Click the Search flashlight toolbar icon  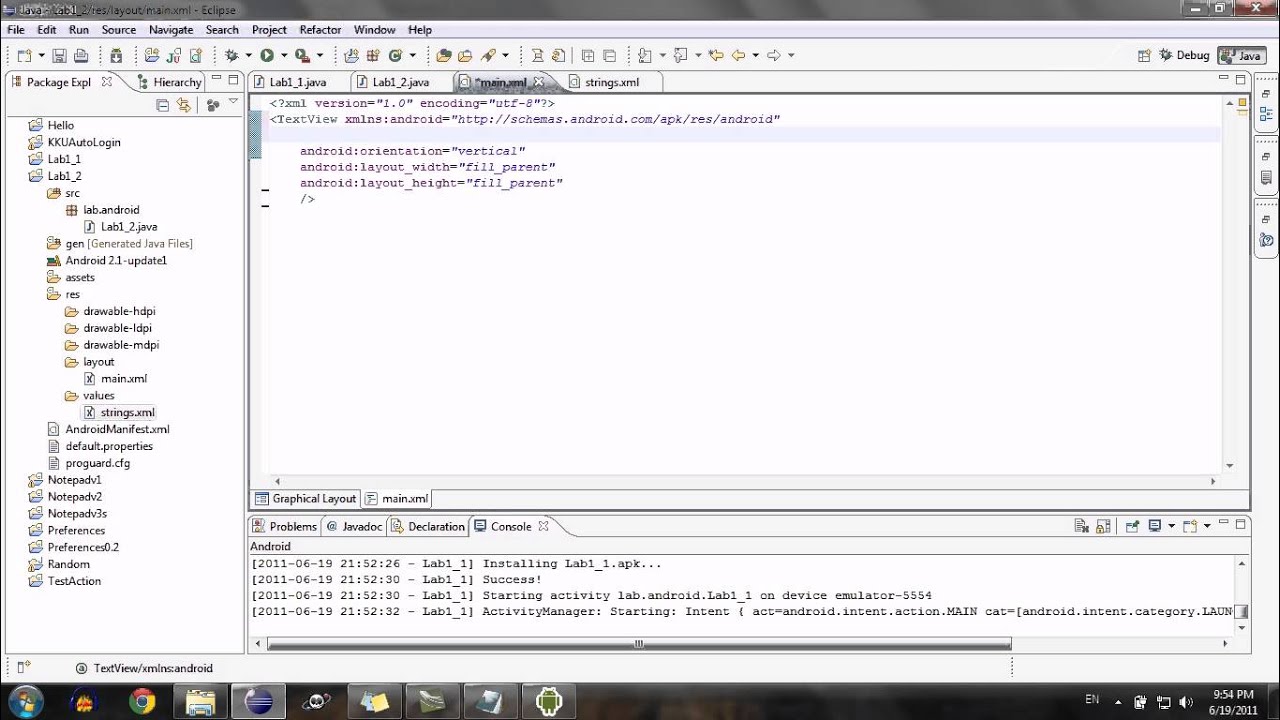click(x=488, y=56)
